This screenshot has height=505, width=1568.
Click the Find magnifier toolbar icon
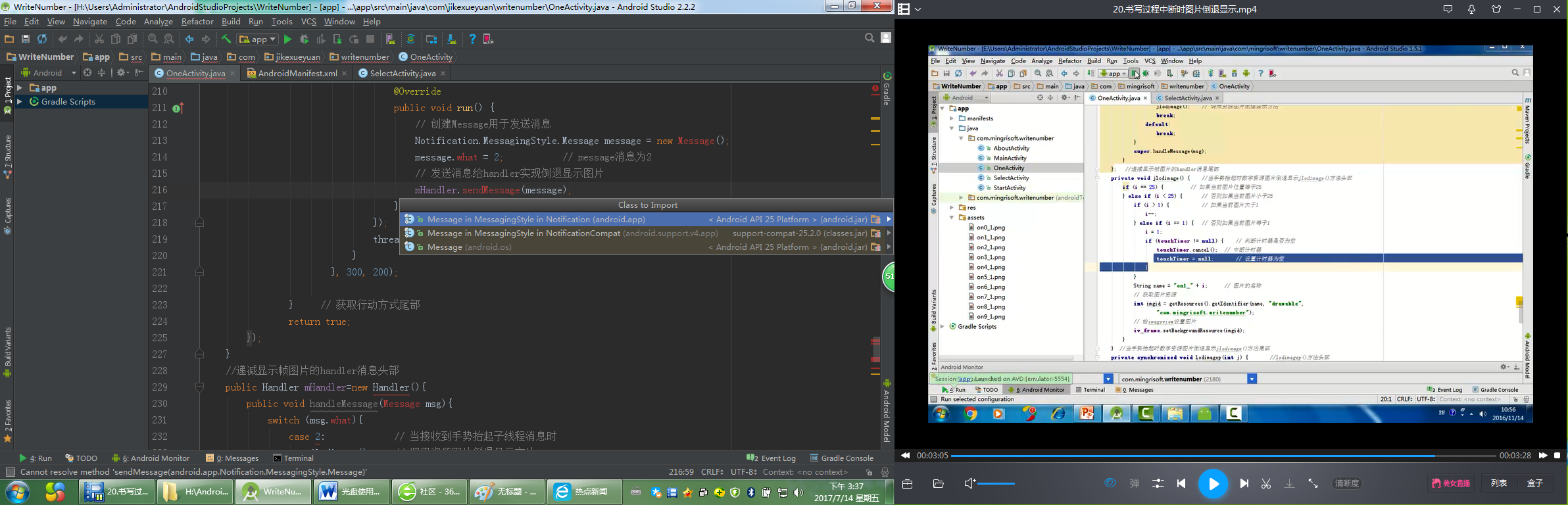pyautogui.click(x=153, y=39)
